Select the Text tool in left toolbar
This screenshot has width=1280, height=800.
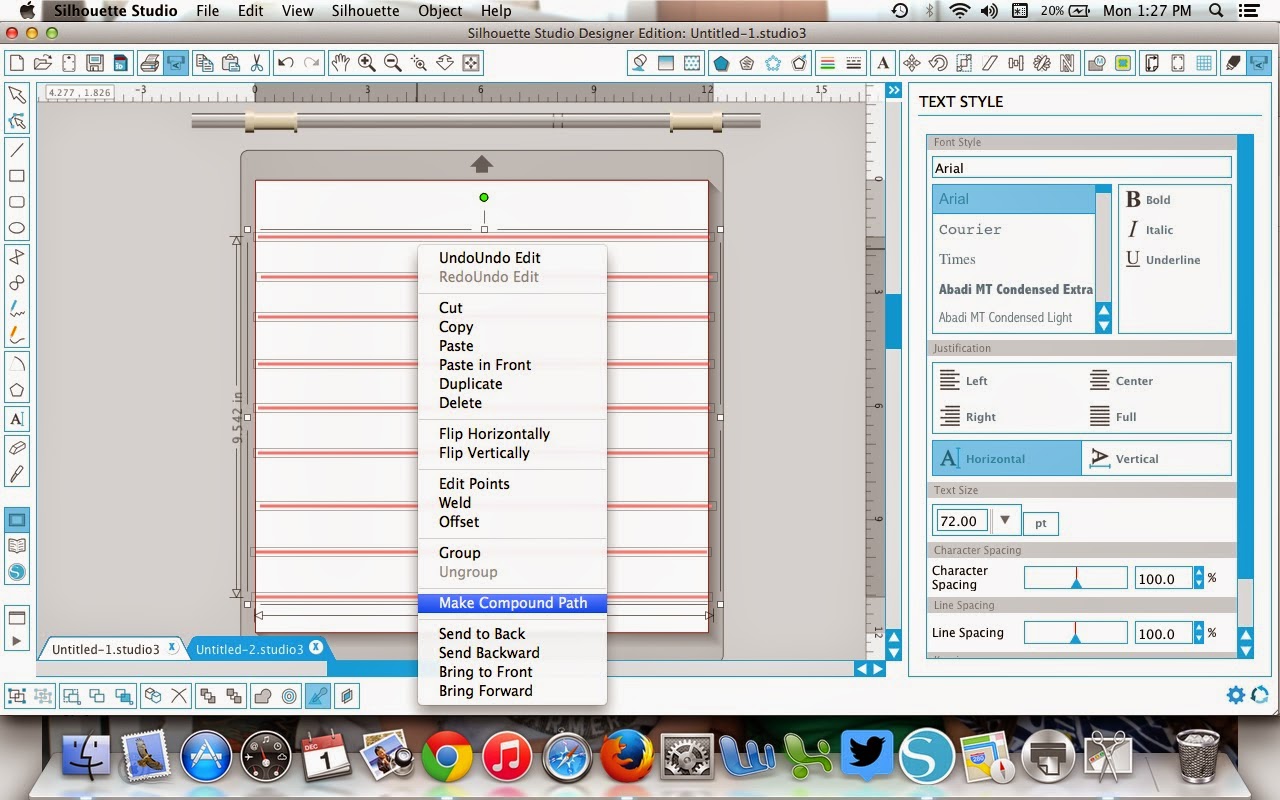(17, 419)
